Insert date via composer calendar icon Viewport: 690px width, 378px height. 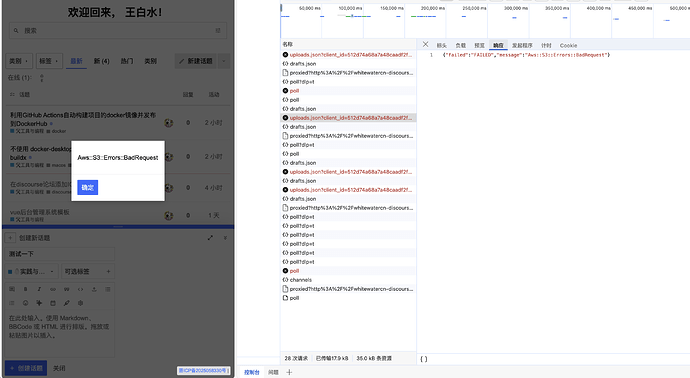point(53,303)
